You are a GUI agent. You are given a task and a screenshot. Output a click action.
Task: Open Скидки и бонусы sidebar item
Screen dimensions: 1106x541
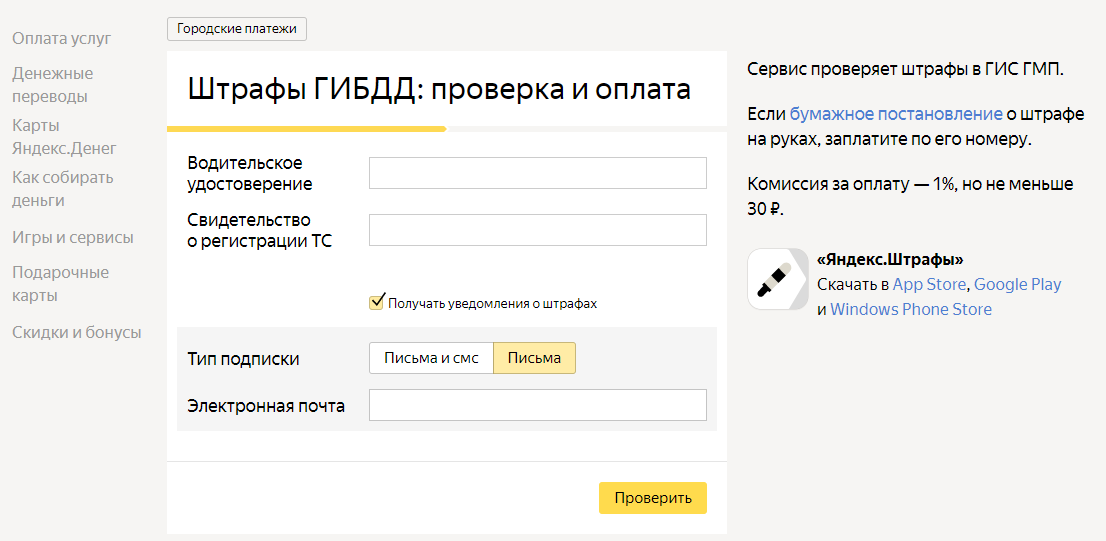tap(77, 332)
